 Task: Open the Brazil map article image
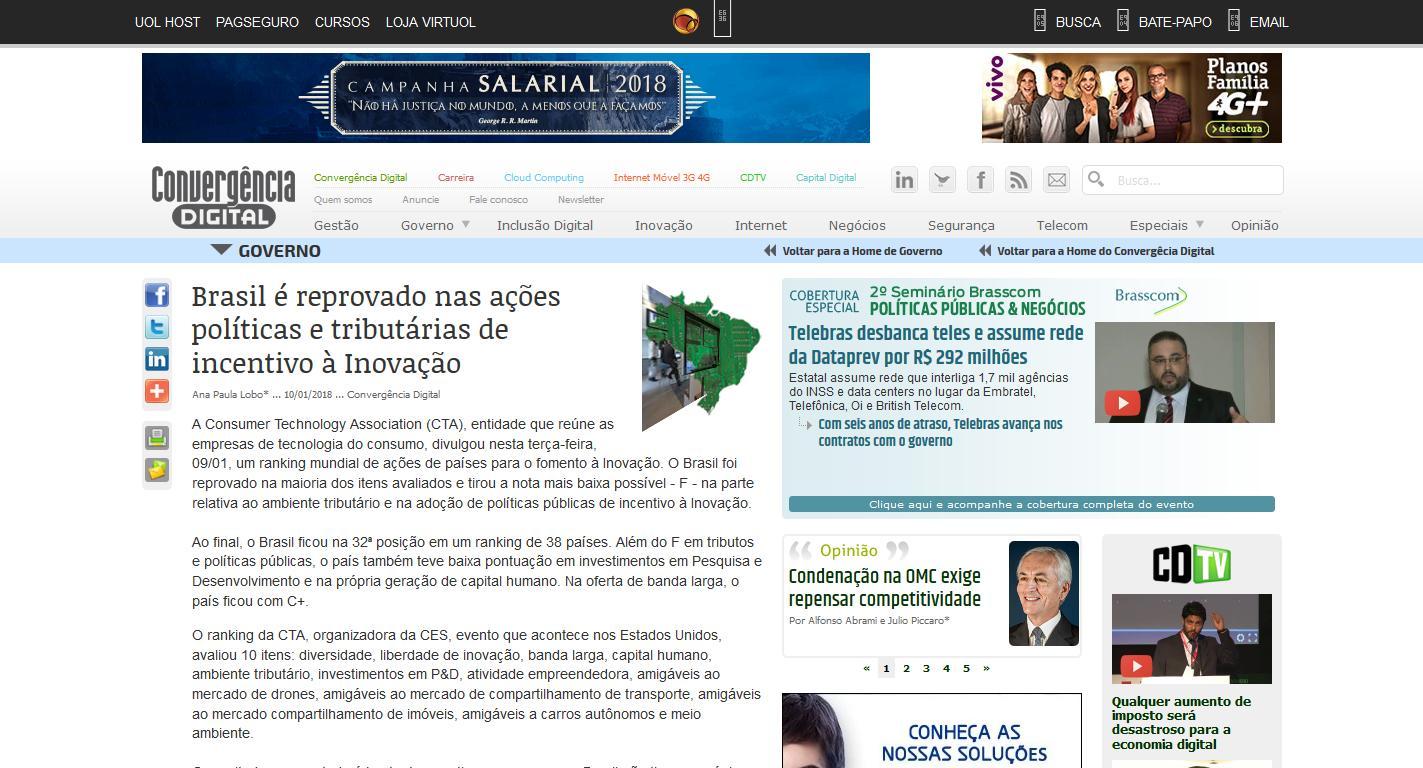point(701,358)
